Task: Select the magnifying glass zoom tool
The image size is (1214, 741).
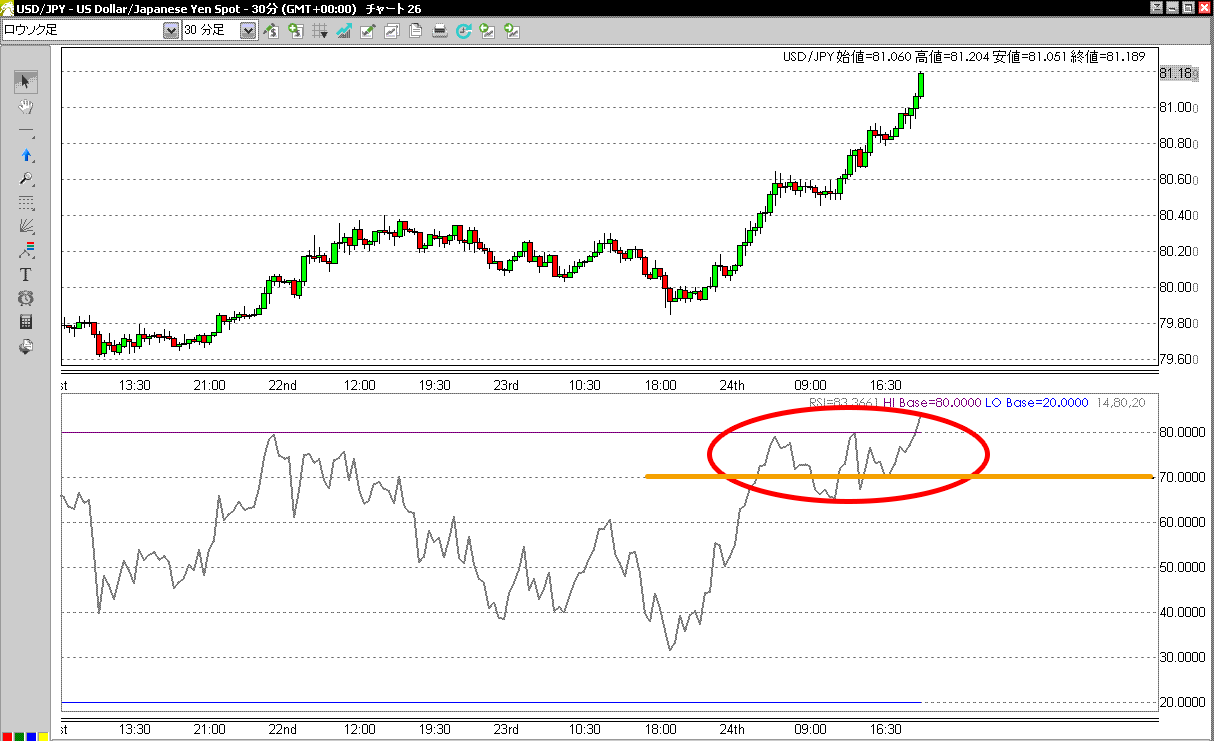Action: pos(26,179)
